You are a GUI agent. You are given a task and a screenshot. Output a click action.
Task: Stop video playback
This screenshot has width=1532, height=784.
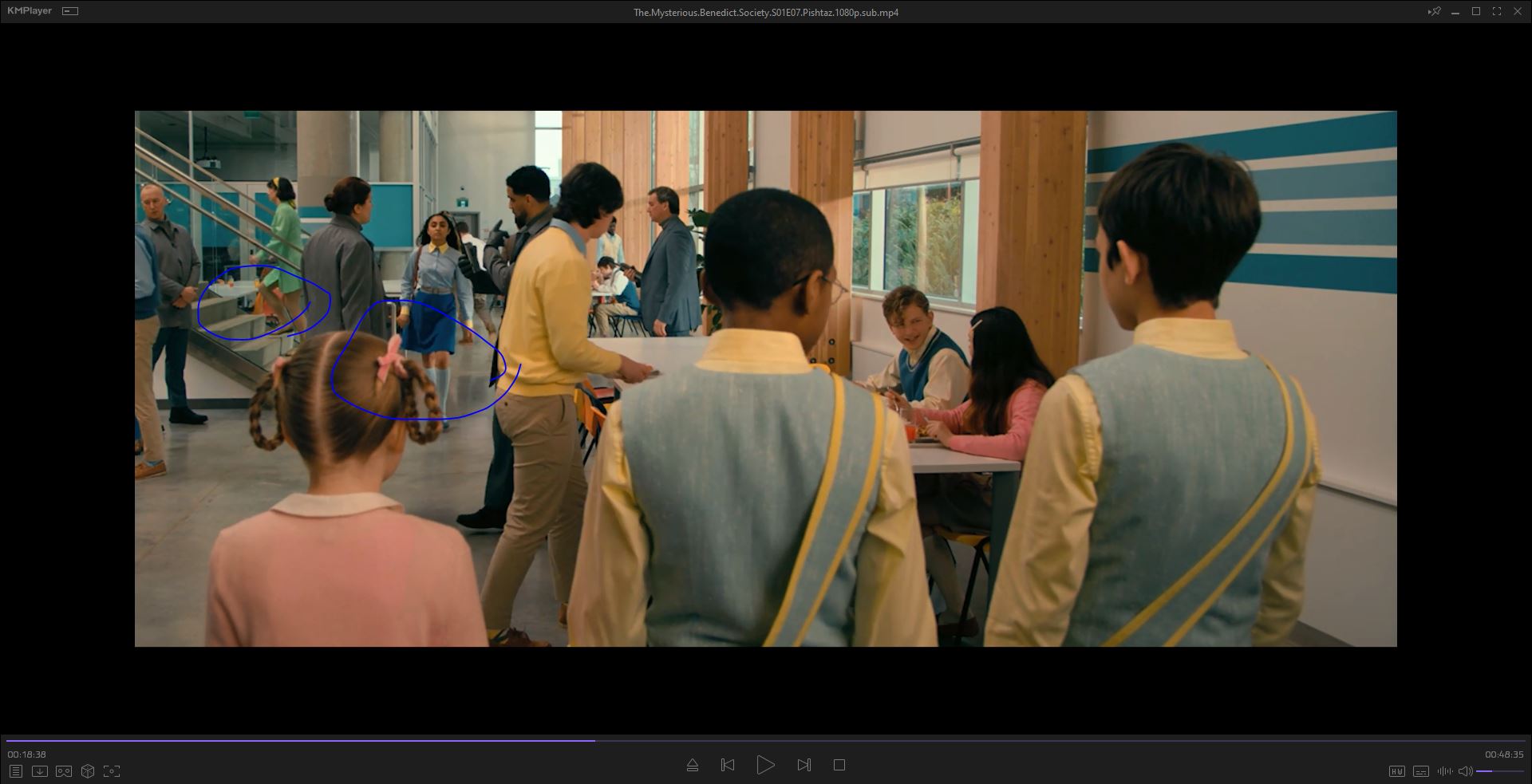pyautogui.click(x=839, y=765)
